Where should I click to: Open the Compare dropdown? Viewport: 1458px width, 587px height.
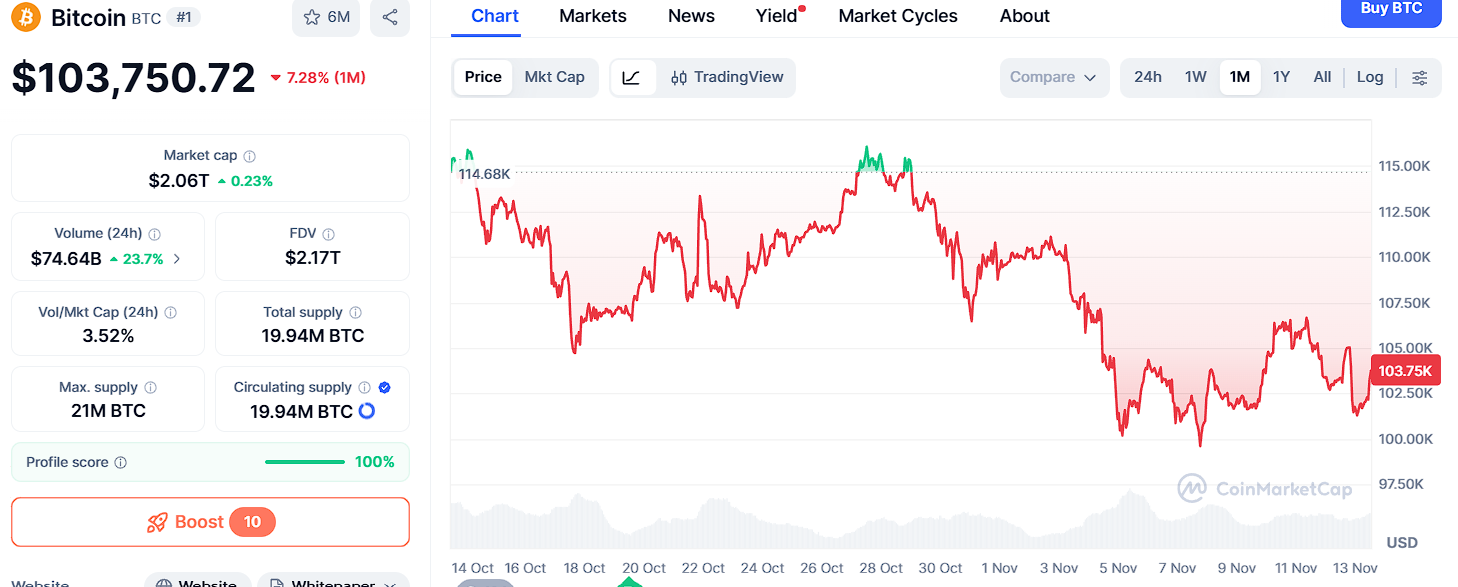pyautogui.click(x=1053, y=77)
